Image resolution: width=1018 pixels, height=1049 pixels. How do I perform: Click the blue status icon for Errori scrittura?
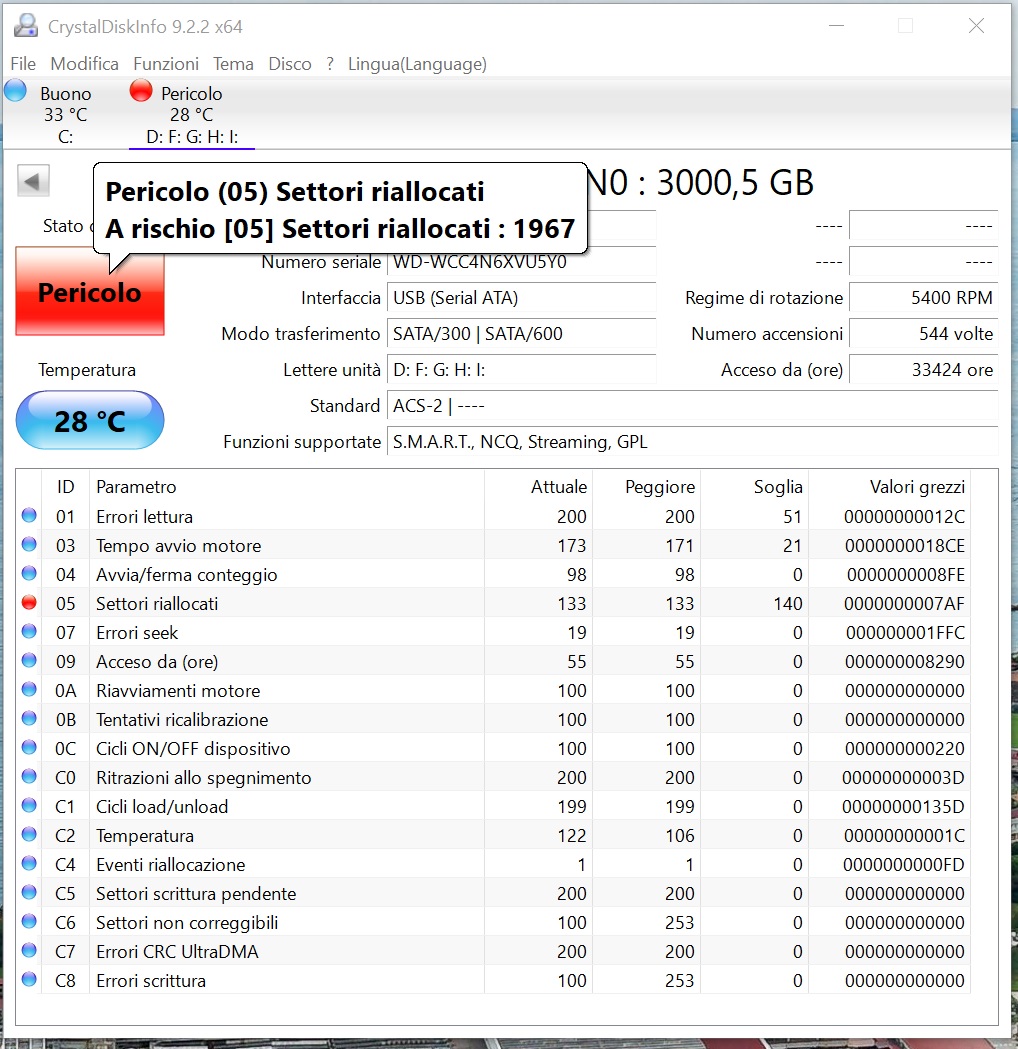tap(29, 980)
